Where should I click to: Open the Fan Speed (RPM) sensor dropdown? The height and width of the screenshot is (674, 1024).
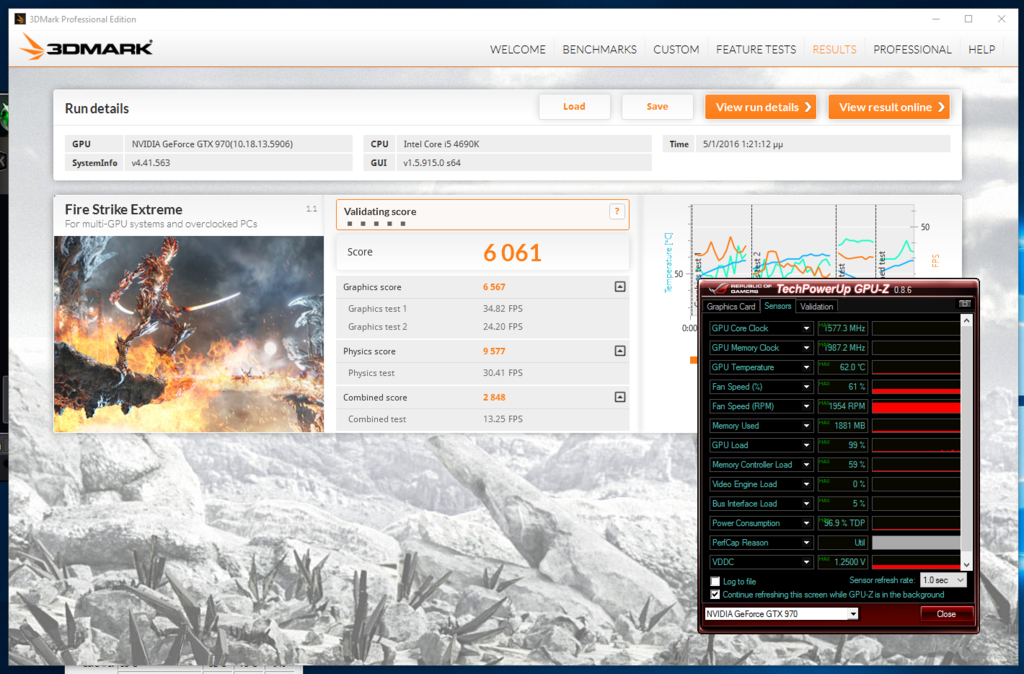click(807, 406)
